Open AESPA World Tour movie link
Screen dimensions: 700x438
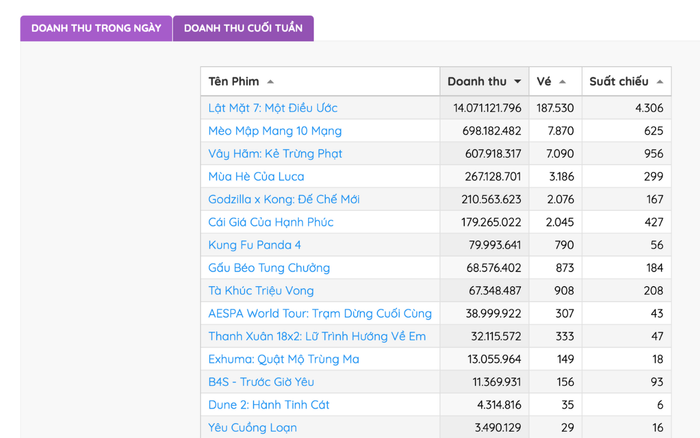(x=320, y=314)
